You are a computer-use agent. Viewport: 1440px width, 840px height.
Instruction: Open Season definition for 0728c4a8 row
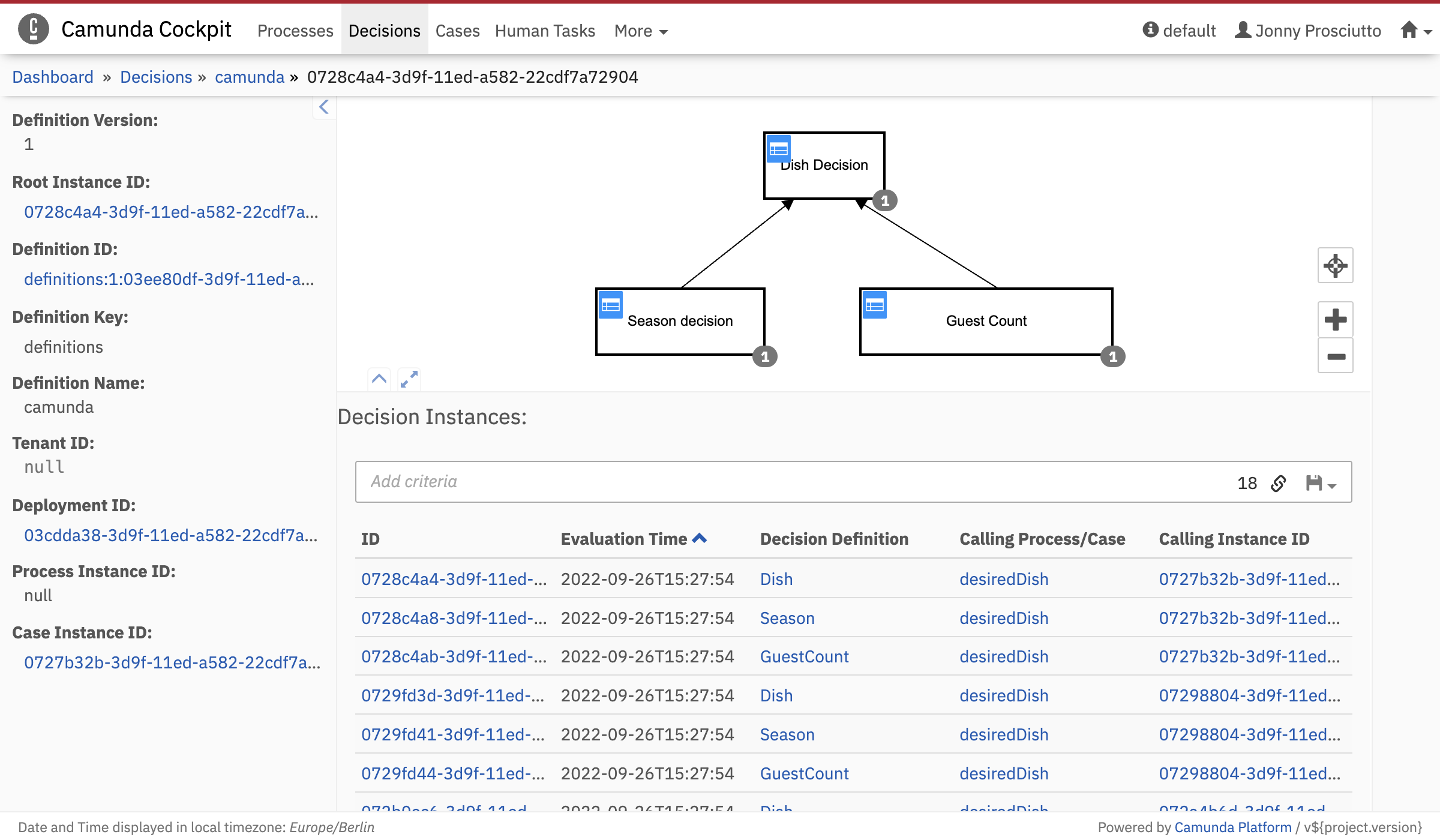click(787, 618)
